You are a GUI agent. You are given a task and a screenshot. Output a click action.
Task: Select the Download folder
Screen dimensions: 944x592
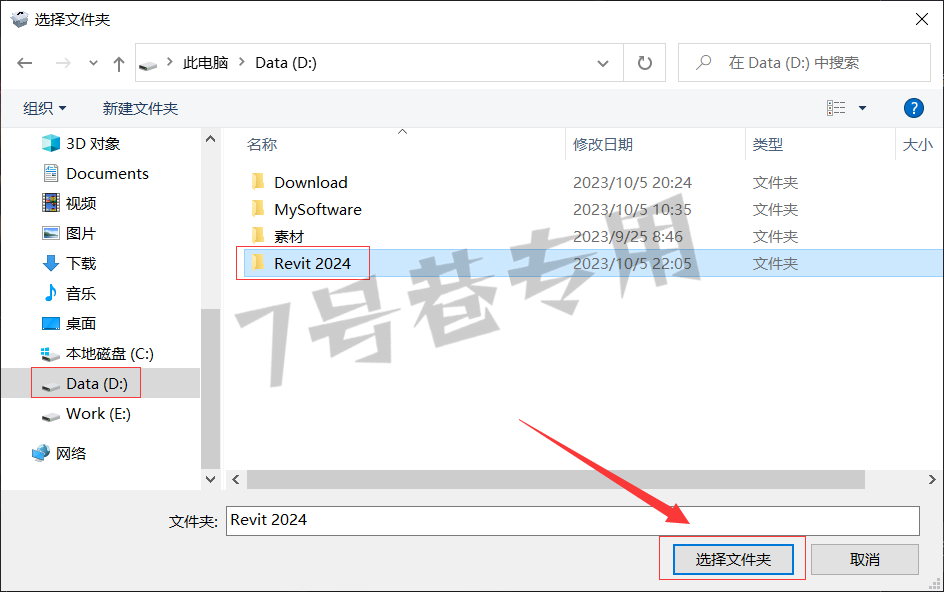(311, 182)
